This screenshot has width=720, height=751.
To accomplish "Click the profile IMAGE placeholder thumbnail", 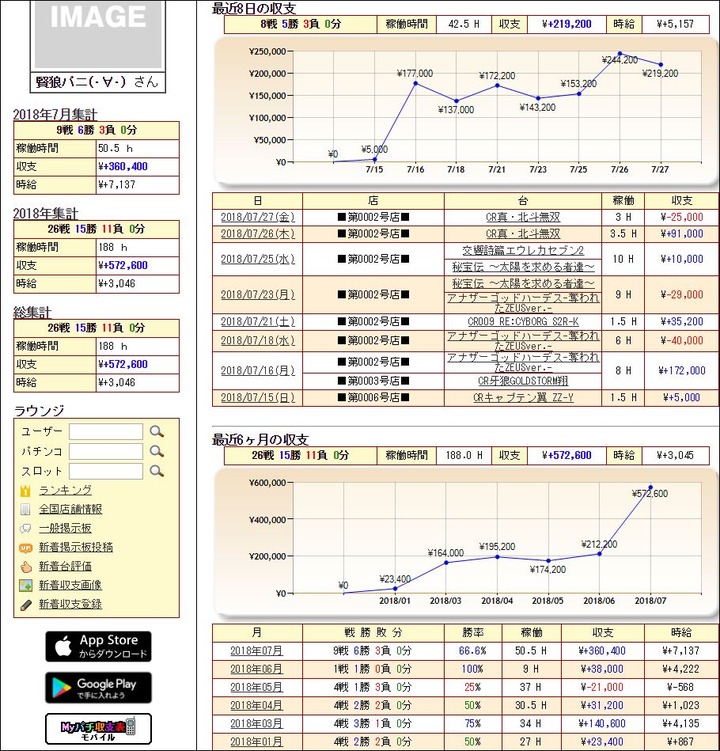I will click(x=98, y=34).
